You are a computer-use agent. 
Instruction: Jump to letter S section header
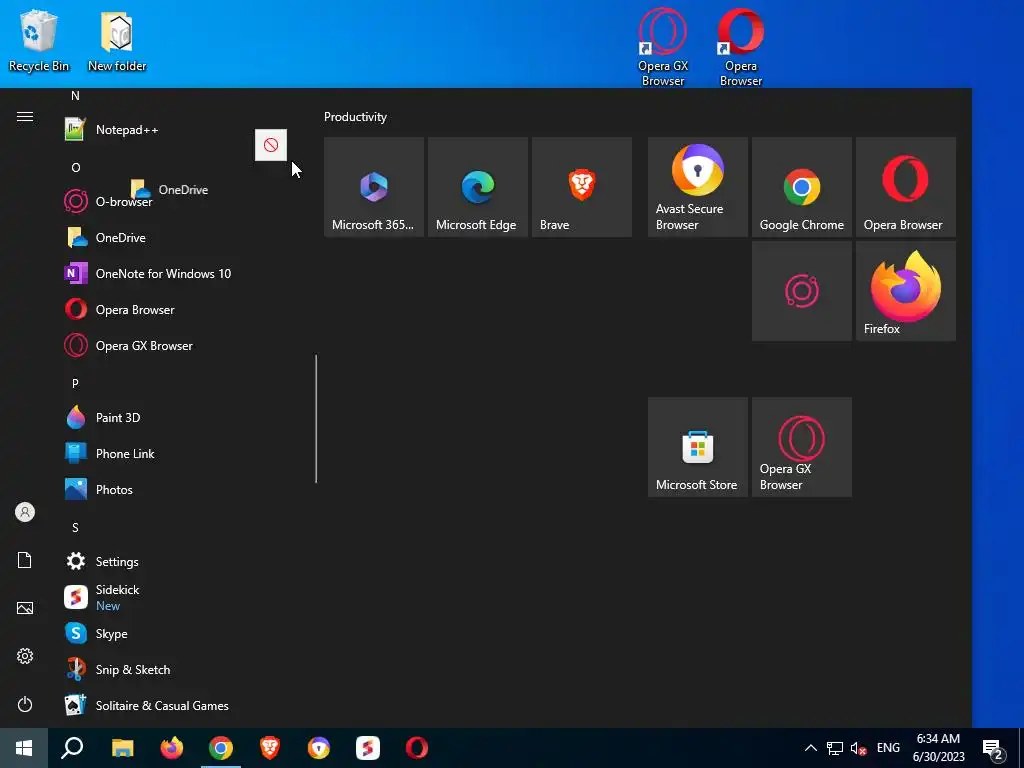point(75,528)
